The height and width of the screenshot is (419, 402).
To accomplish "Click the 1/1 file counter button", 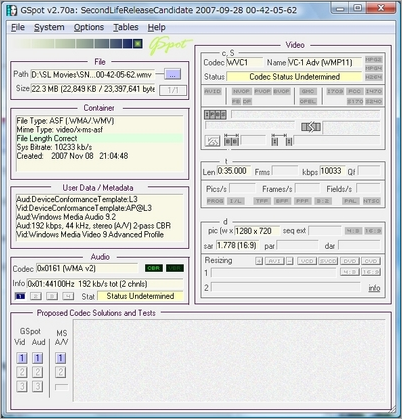I will 173,90.
